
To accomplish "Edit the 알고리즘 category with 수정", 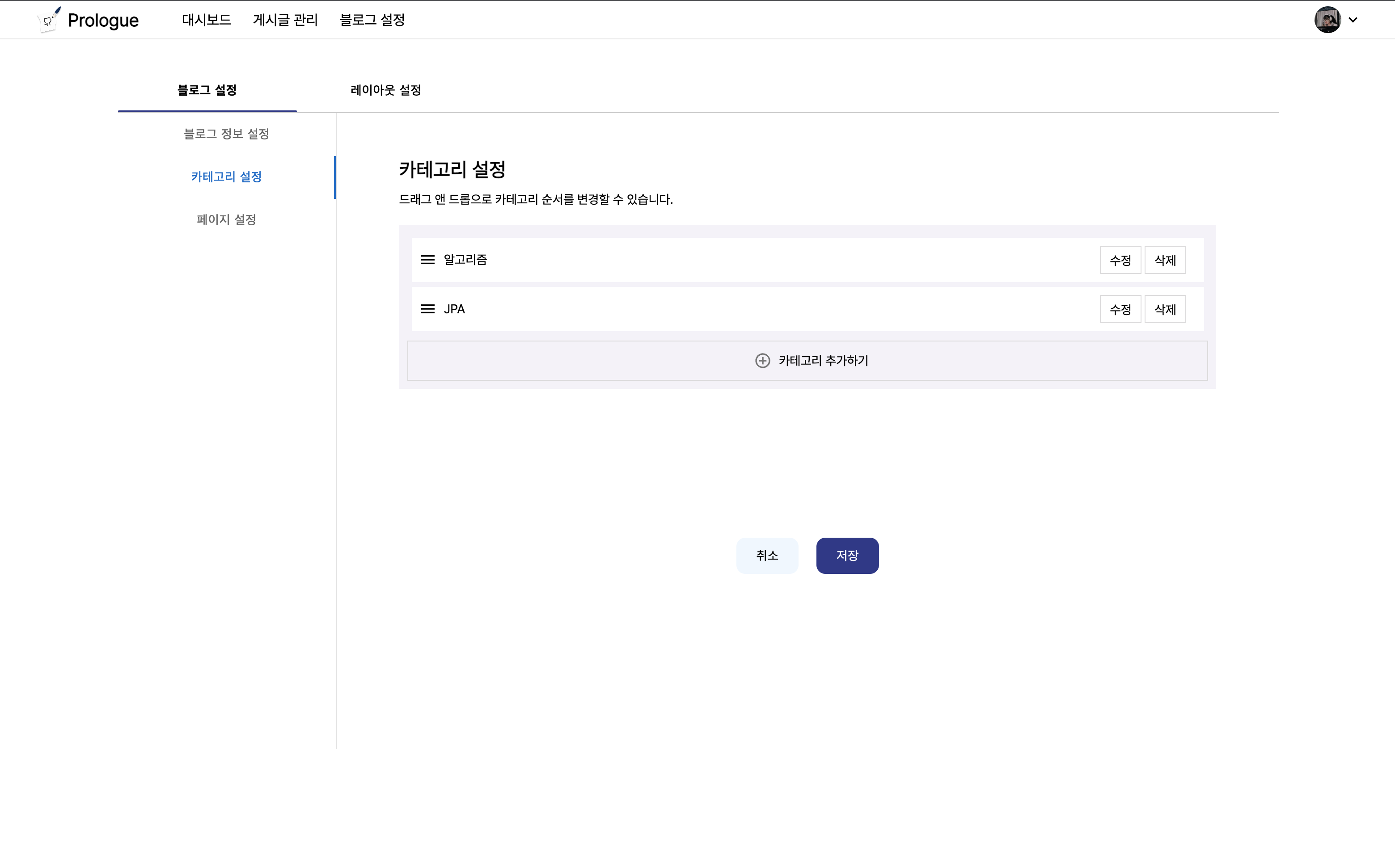I will tap(1120, 260).
